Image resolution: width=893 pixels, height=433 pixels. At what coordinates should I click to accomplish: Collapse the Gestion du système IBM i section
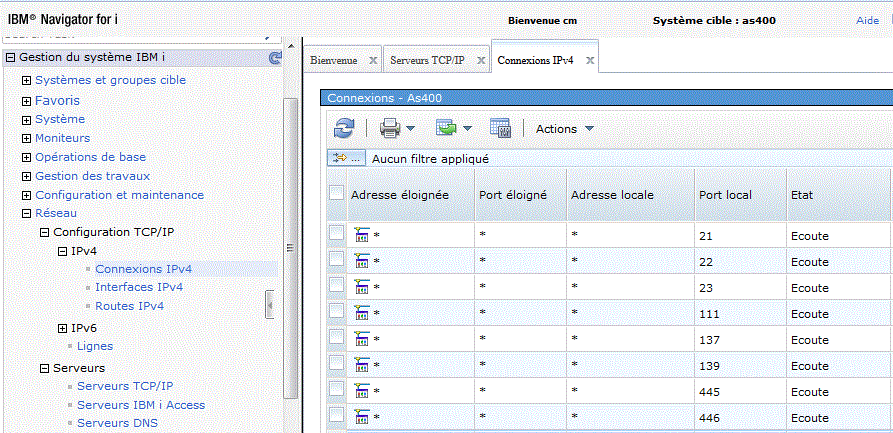[10, 58]
